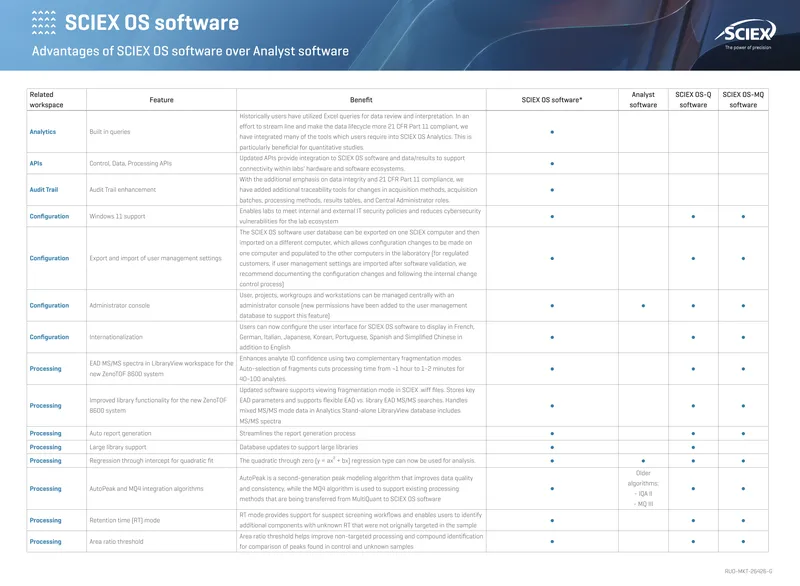Image resolution: width=800 pixels, height=586 pixels.
Task: Click the 'Analyst software' column header
Action: (x=643, y=99)
